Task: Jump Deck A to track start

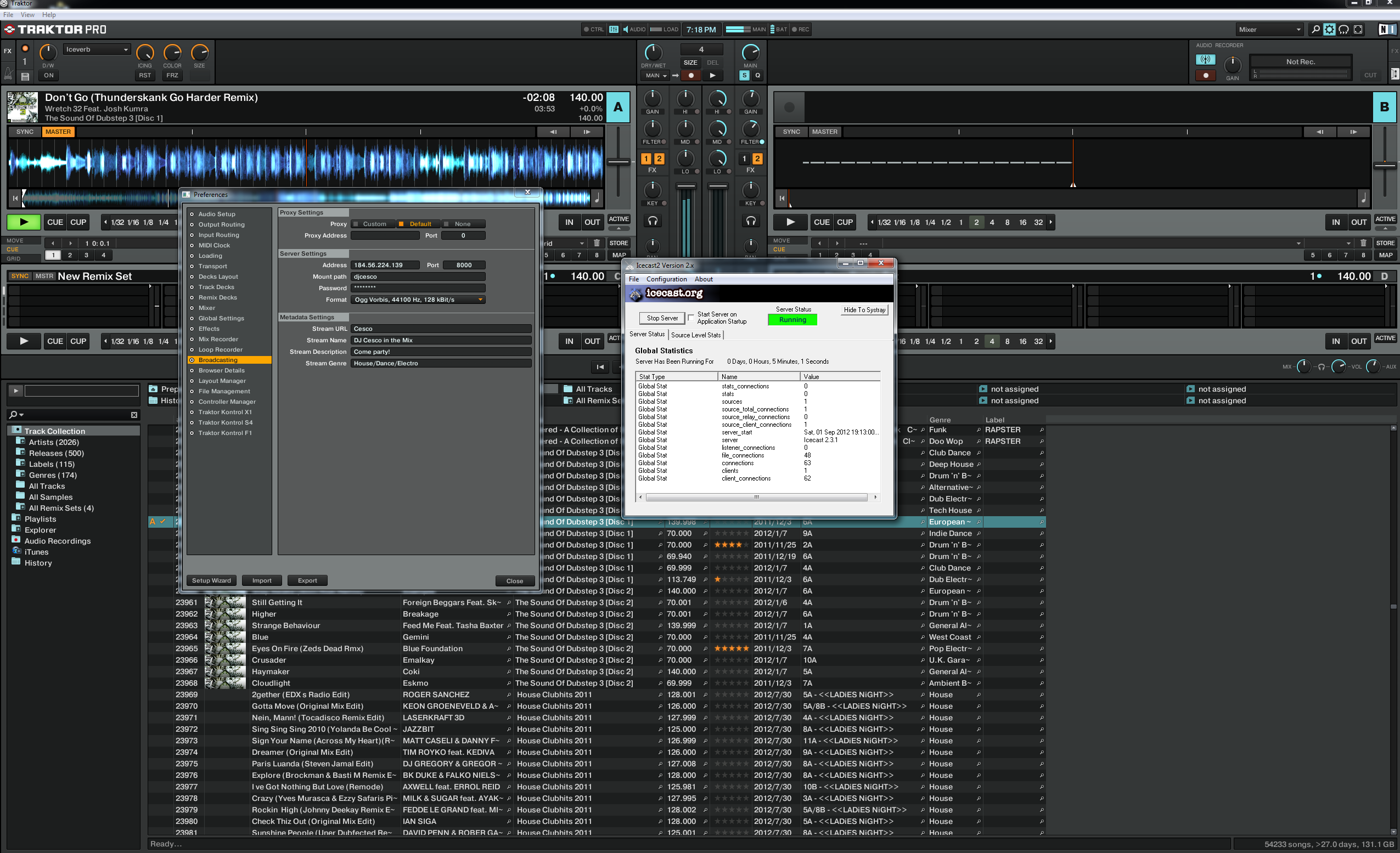Action: point(15,198)
